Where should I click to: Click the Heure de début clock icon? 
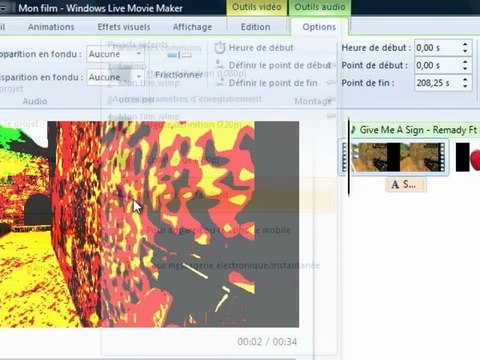click(x=220, y=48)
